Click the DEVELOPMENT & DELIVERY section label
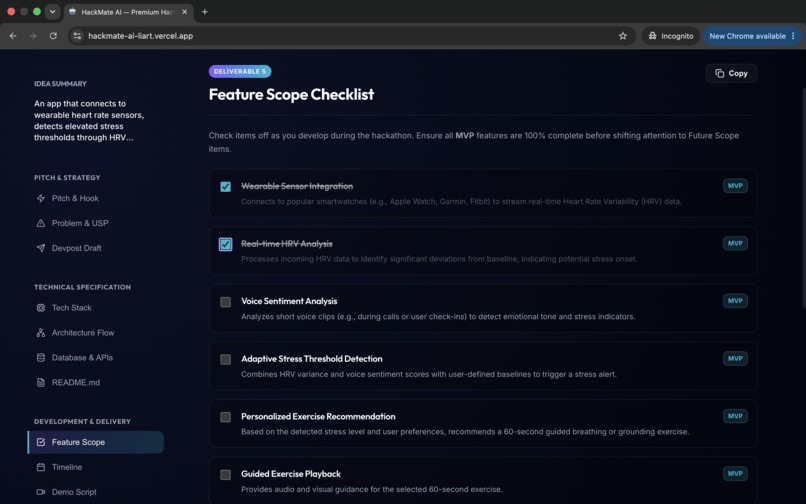The width and height of the screenshot is (806, 504). [x=82, y=422]
